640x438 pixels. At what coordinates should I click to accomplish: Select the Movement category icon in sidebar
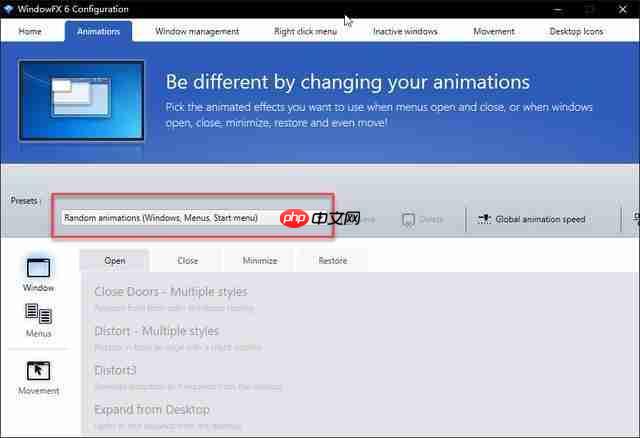coord(38,371)
